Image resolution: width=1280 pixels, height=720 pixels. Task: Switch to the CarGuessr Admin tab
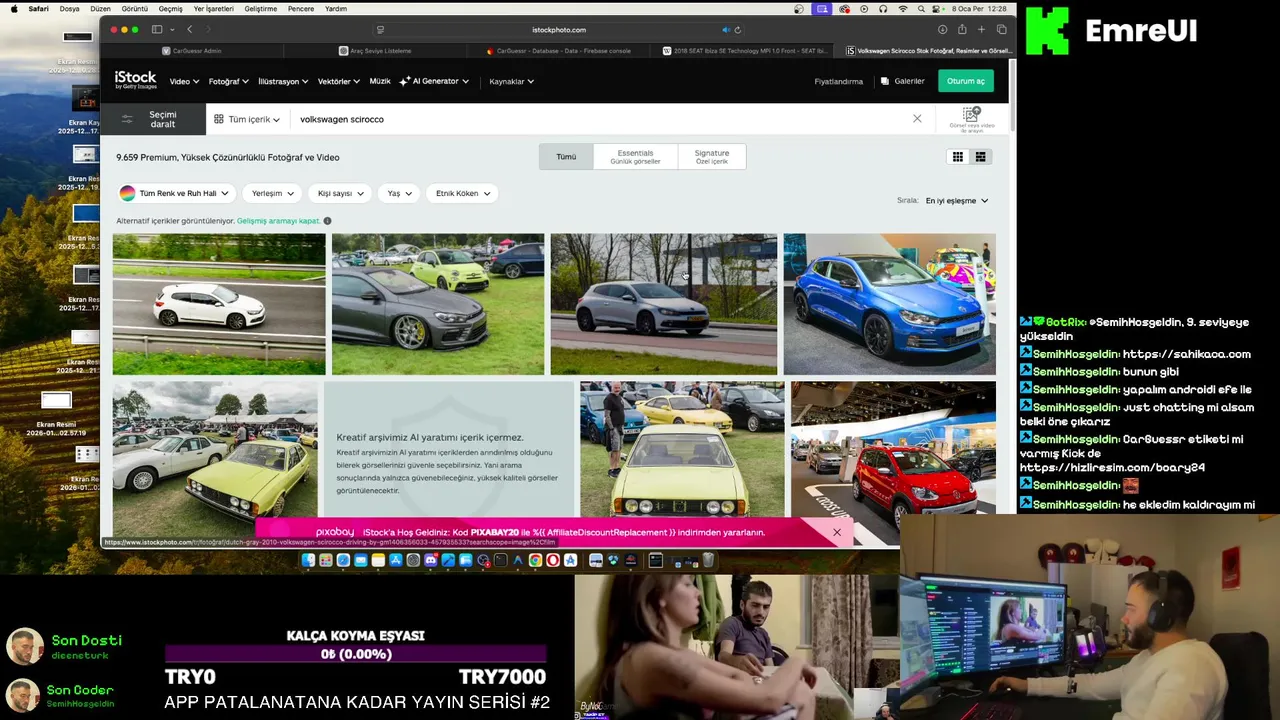[x=192, y=51]
